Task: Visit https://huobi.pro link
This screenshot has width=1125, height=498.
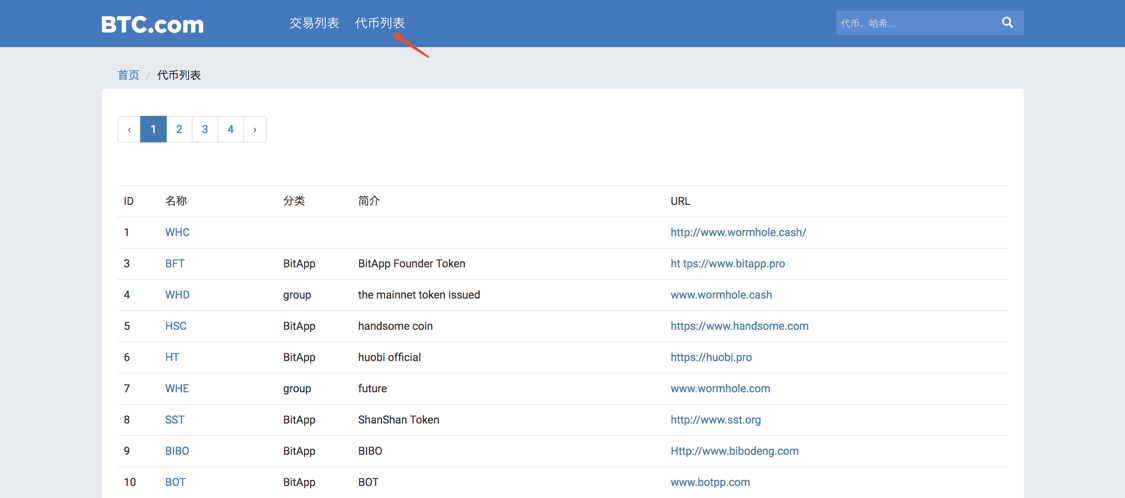Action: (711, 357)
